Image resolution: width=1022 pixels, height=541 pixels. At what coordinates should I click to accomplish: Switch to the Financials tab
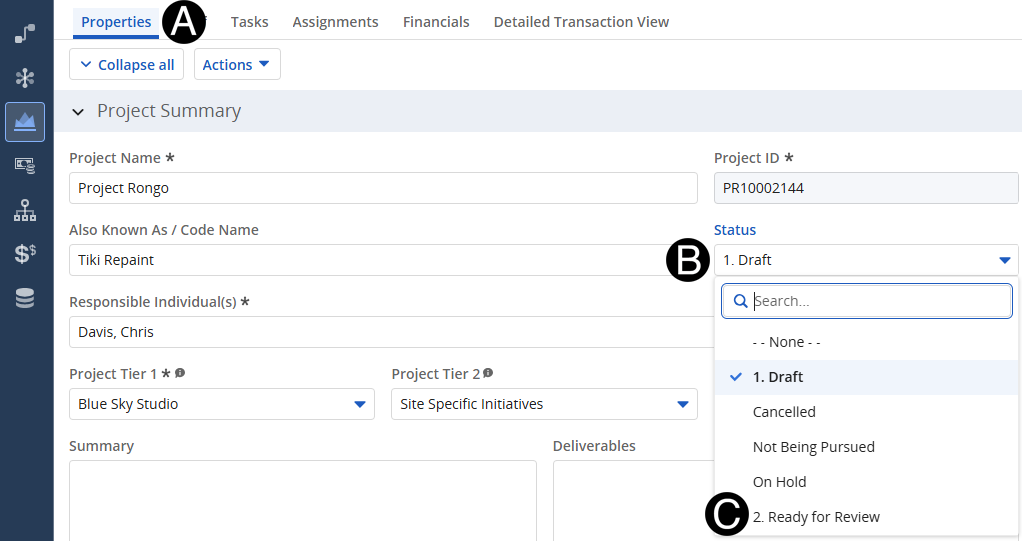(x=436, y=22)
